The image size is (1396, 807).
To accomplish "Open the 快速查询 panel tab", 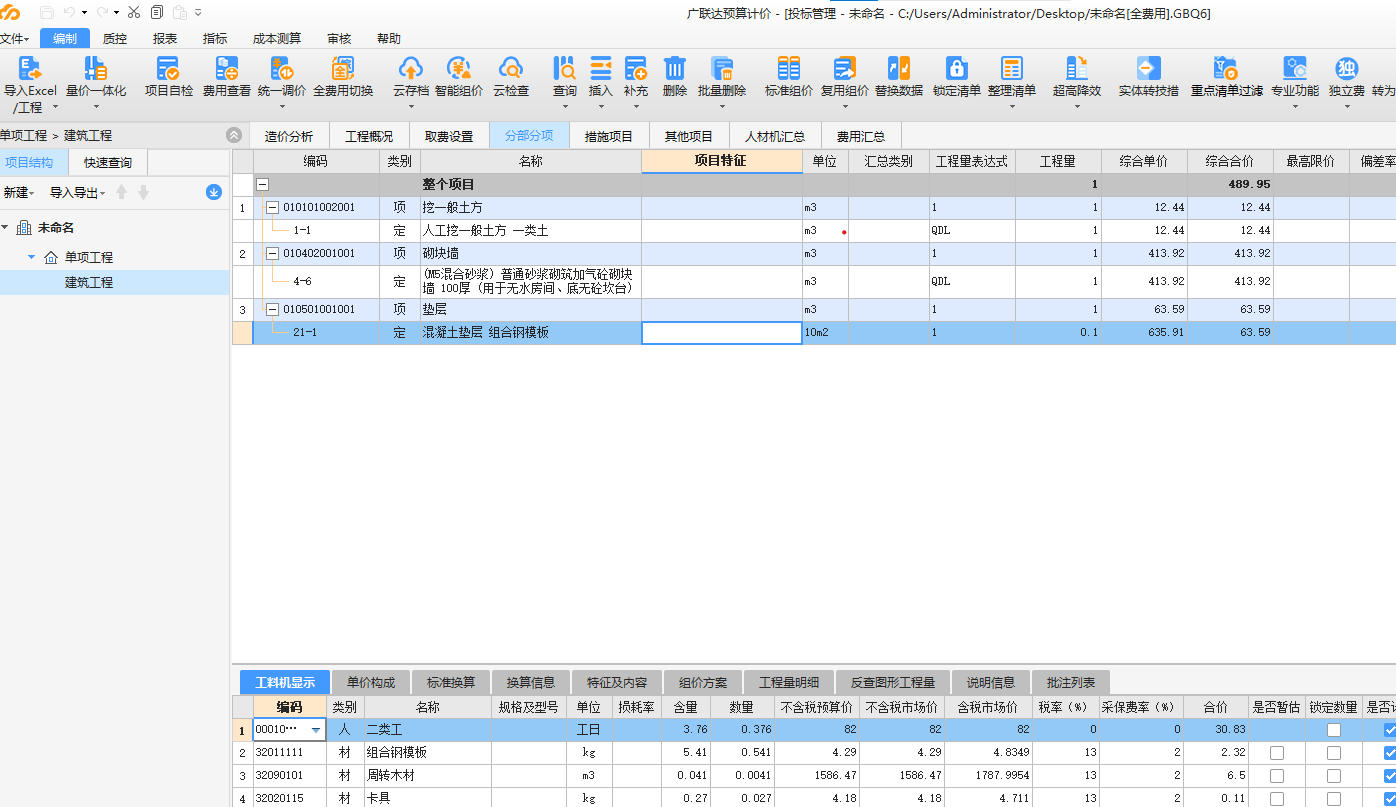I will tap(108, 163).
